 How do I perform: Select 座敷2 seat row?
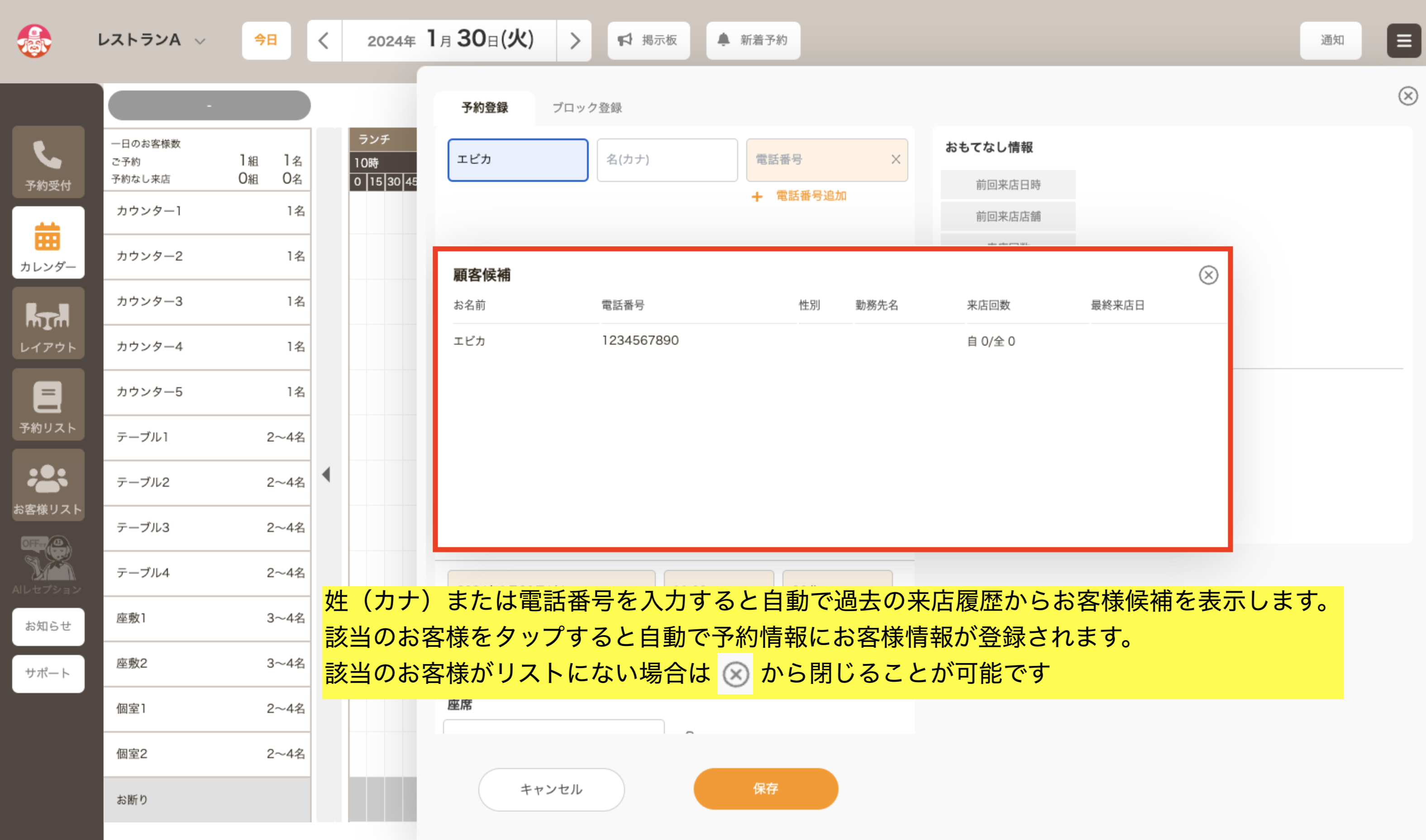point(207,664)
